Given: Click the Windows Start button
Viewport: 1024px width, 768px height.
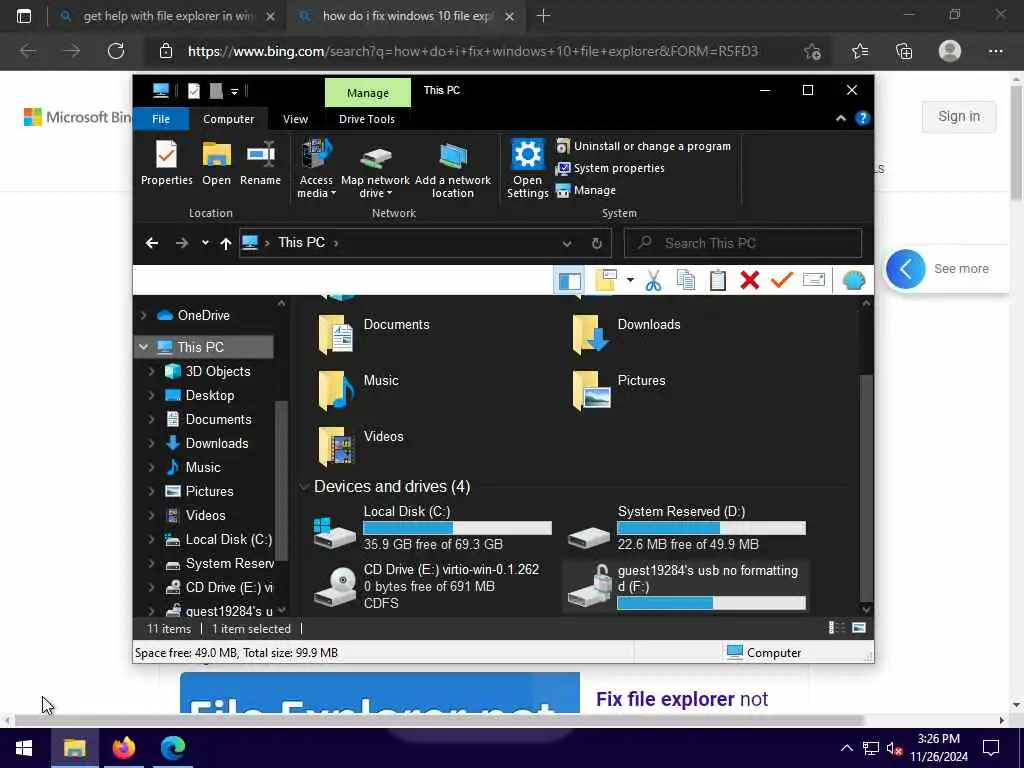Looking at the screenshot, I should pyautogui.click(x=24, y=748).
